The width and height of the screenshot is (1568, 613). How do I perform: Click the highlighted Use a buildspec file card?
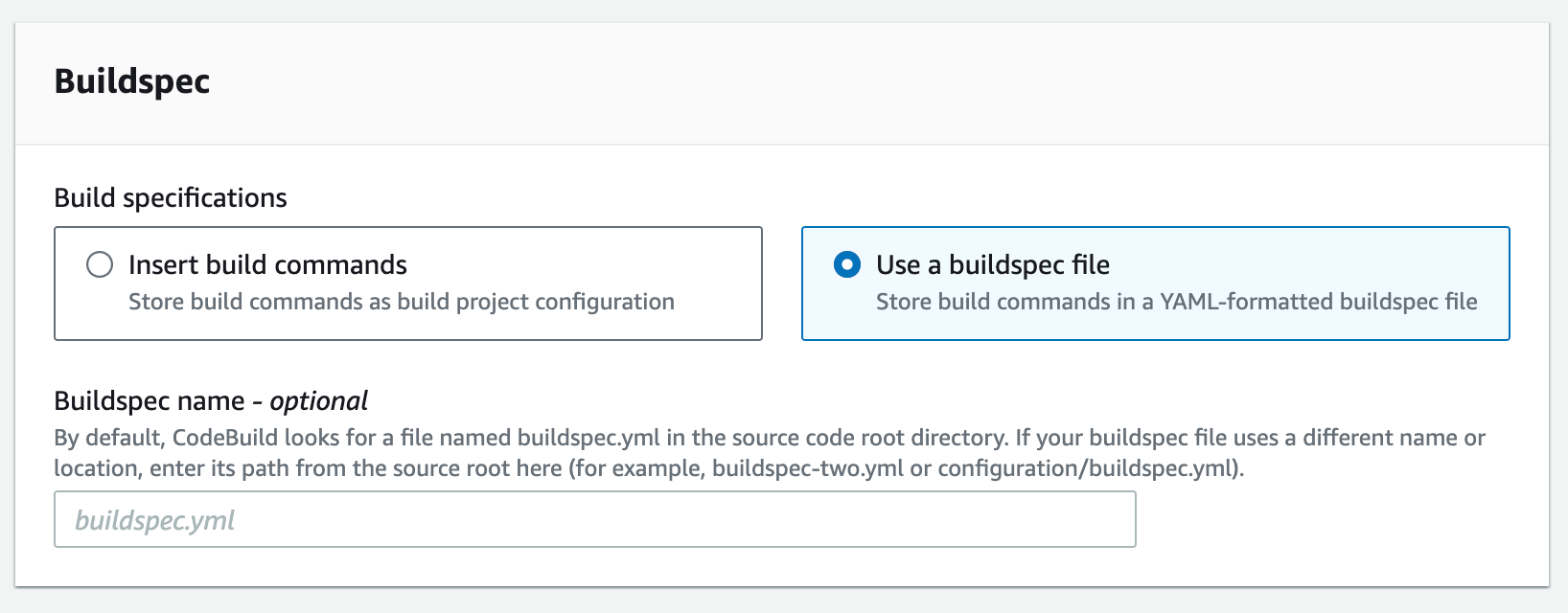(1156, 284)
